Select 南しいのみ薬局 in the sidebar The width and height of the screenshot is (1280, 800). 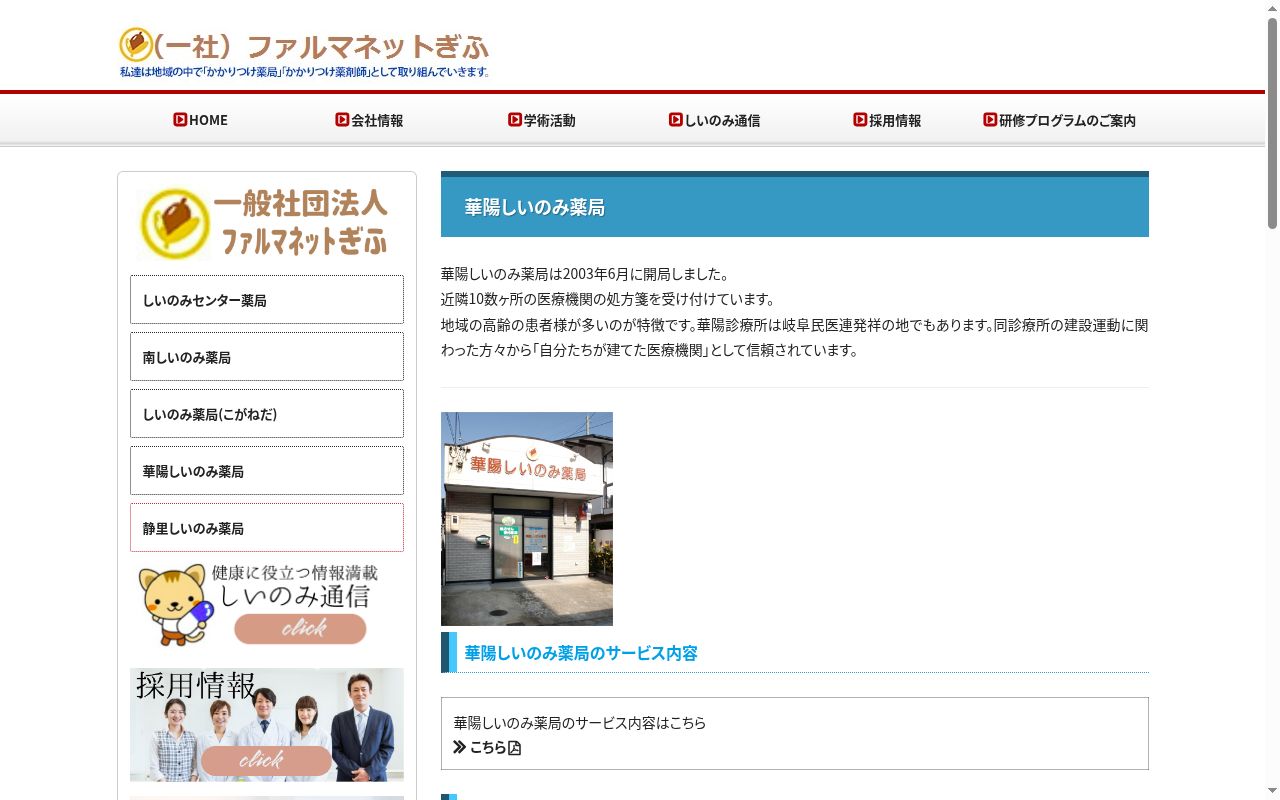pyautogui.click(x=267, y=357)
